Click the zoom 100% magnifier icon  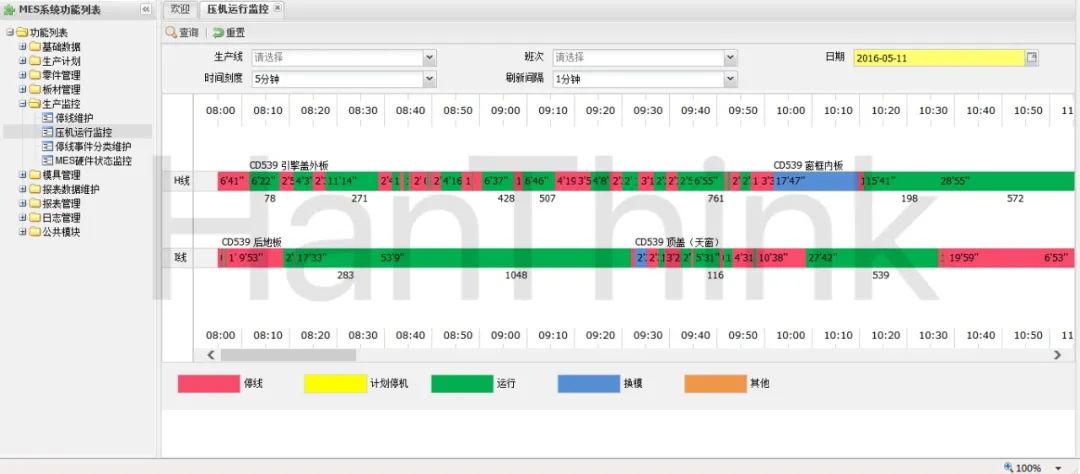pos(1009,467)
